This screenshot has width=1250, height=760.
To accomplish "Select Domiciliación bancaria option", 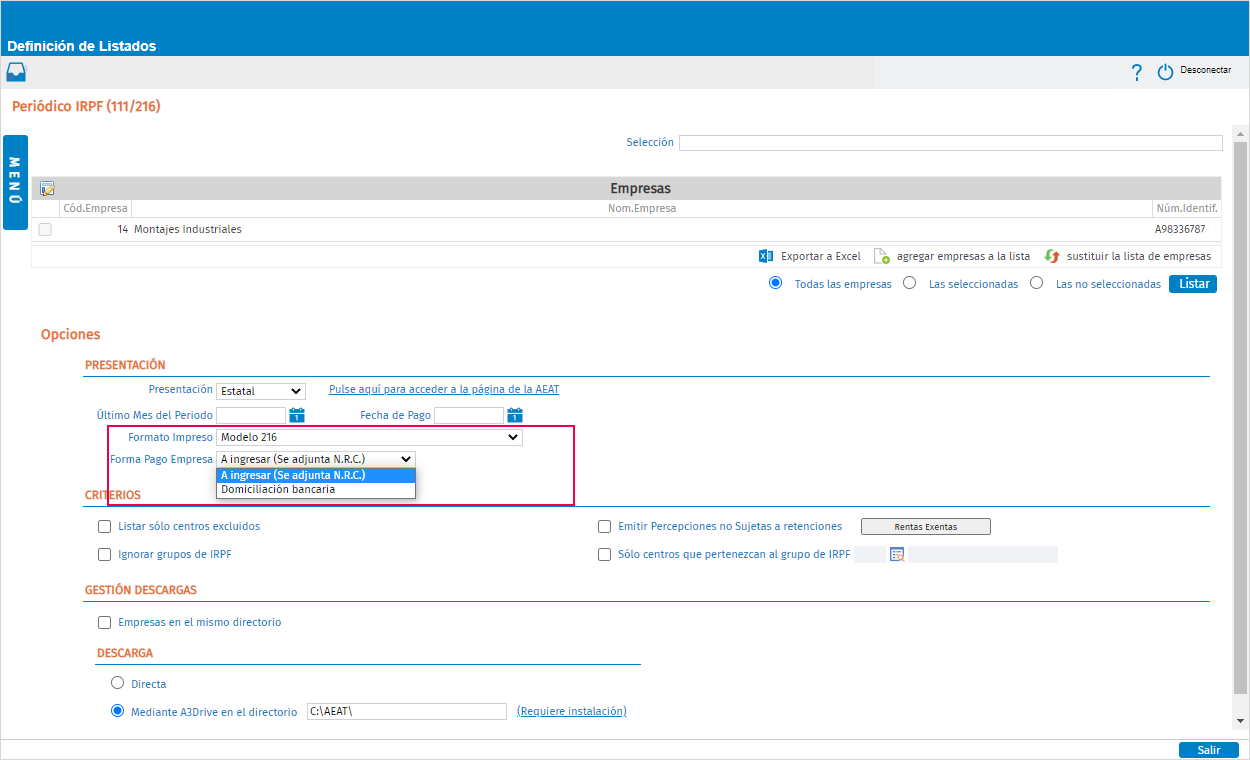I will [316, 490].
